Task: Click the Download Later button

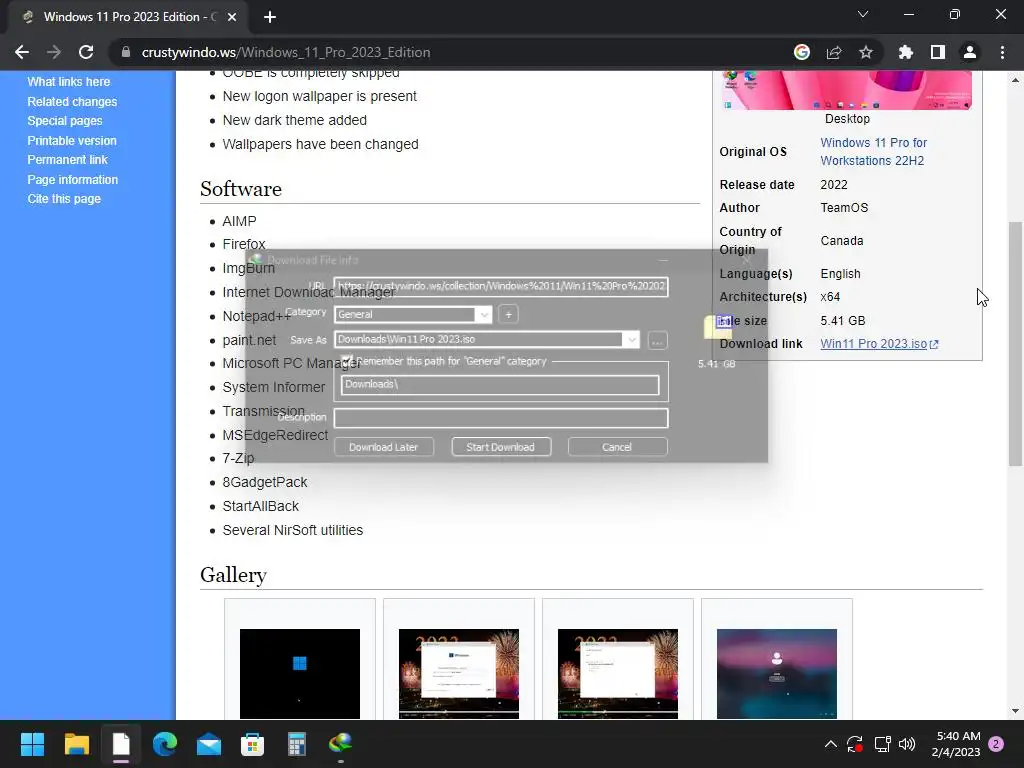Action: coord(383,447)
